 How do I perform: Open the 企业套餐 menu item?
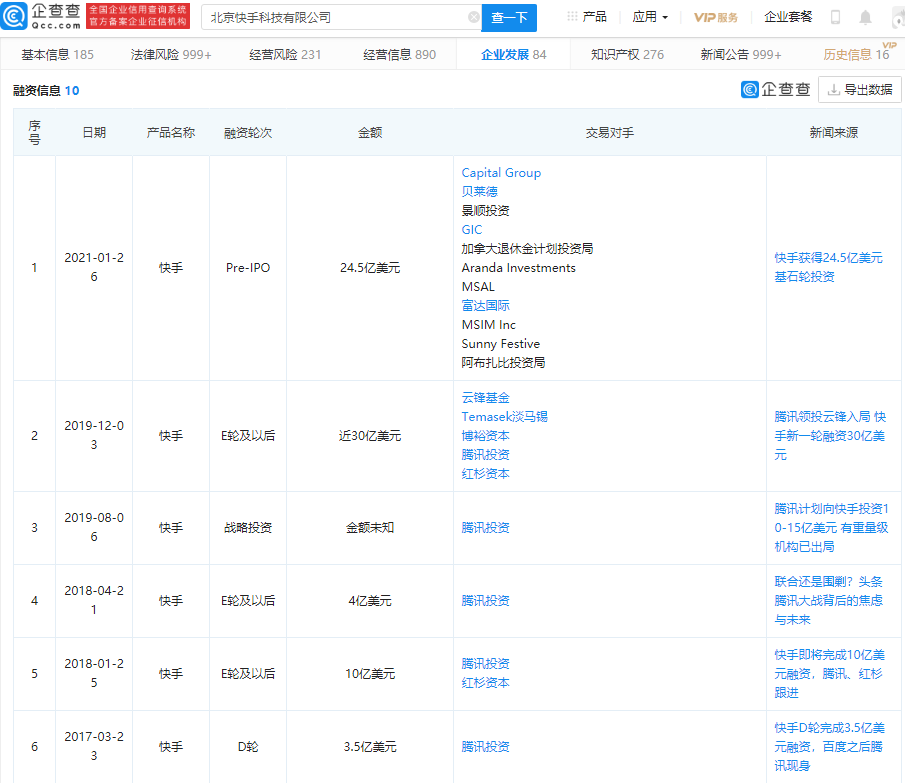click(x=788, y=17)
